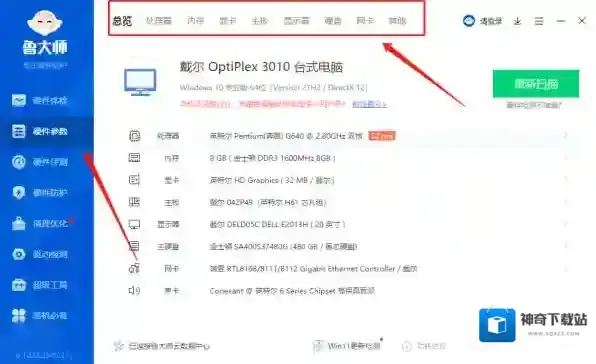This screenshot has height=364, width=596.
Task: Expand the 处理器 row chevron arrow
Action: (x=566, y=135)
